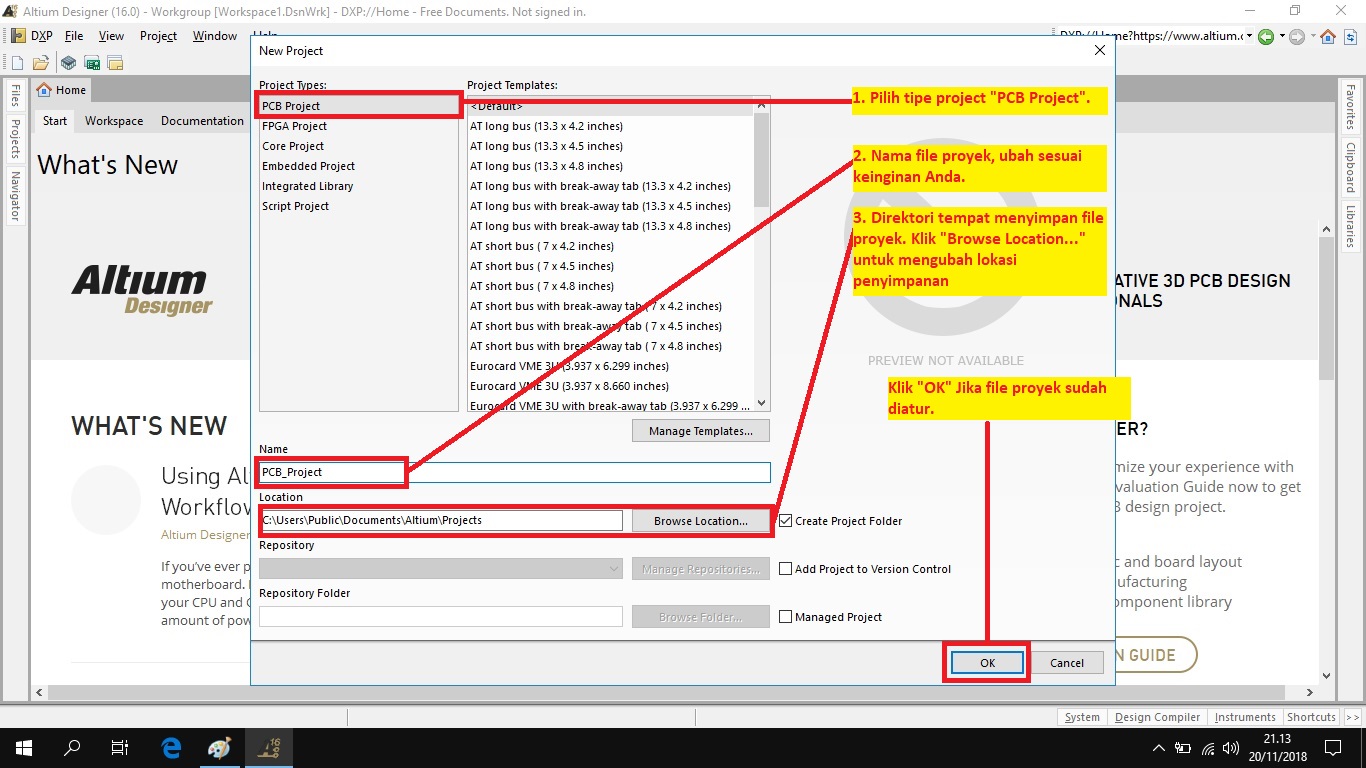Open Task View from taskbar

pyautogui.click(x=120, y=747)
